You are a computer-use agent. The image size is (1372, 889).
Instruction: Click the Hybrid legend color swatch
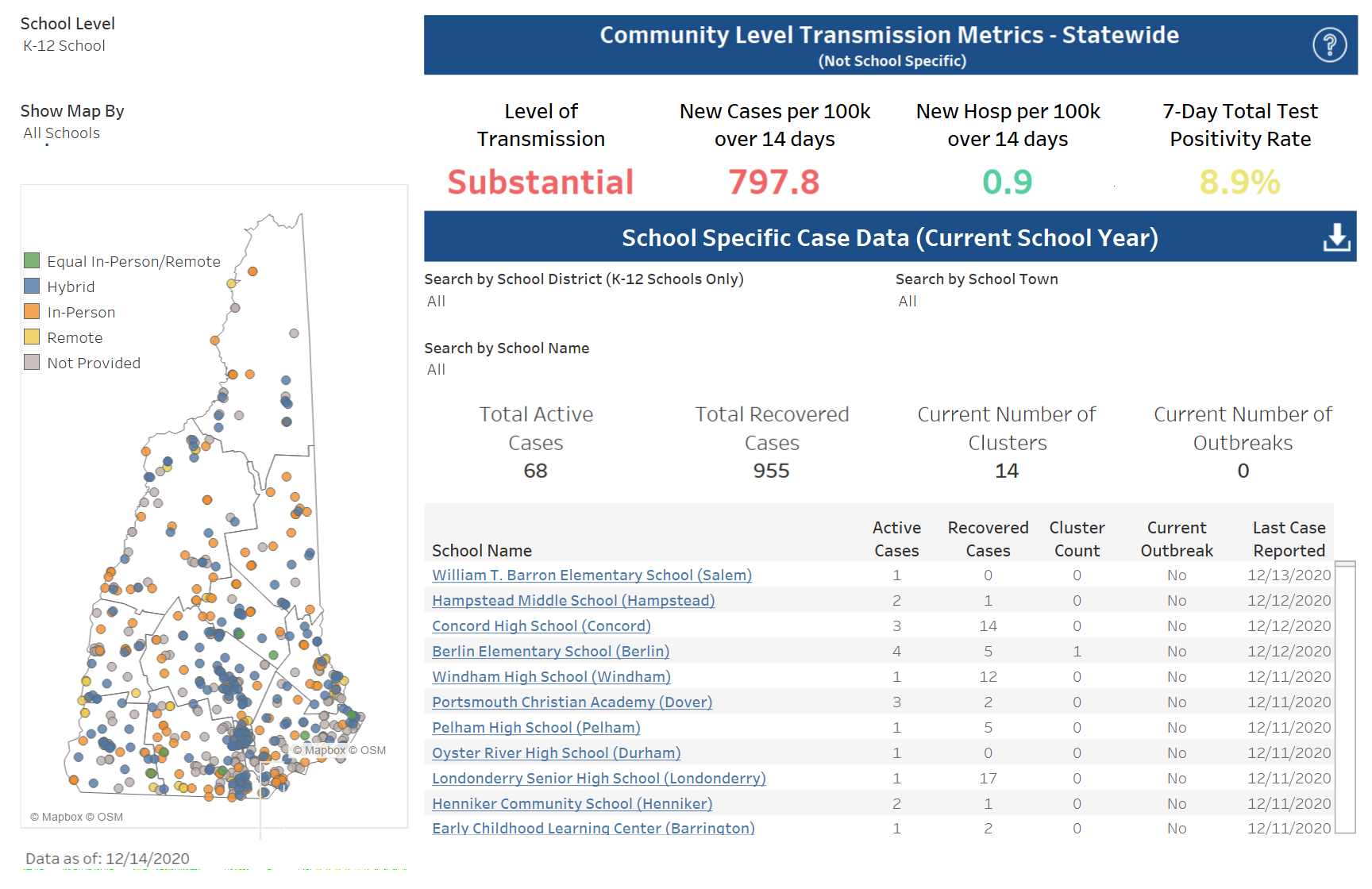tap(32, 286)
